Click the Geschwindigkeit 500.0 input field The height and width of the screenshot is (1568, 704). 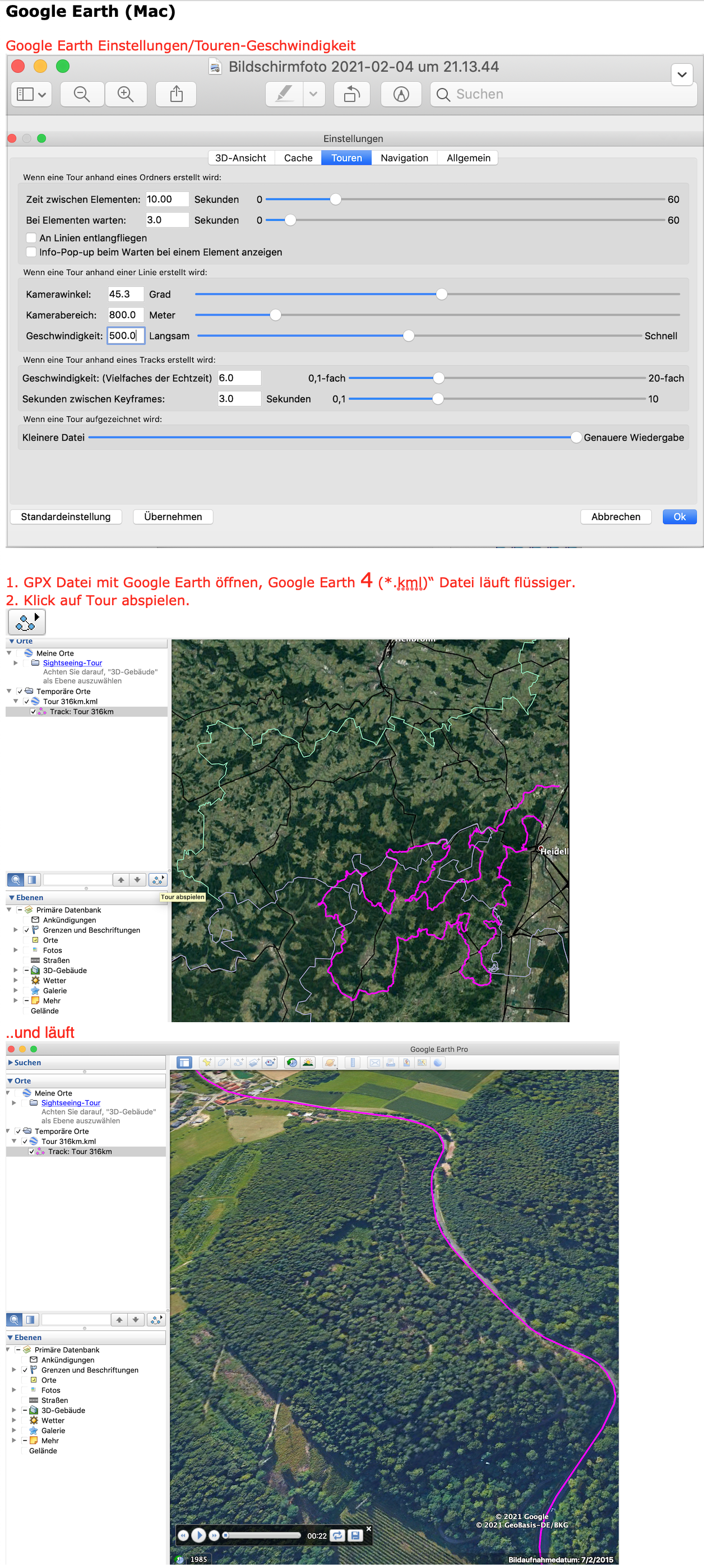pos(126,335)
